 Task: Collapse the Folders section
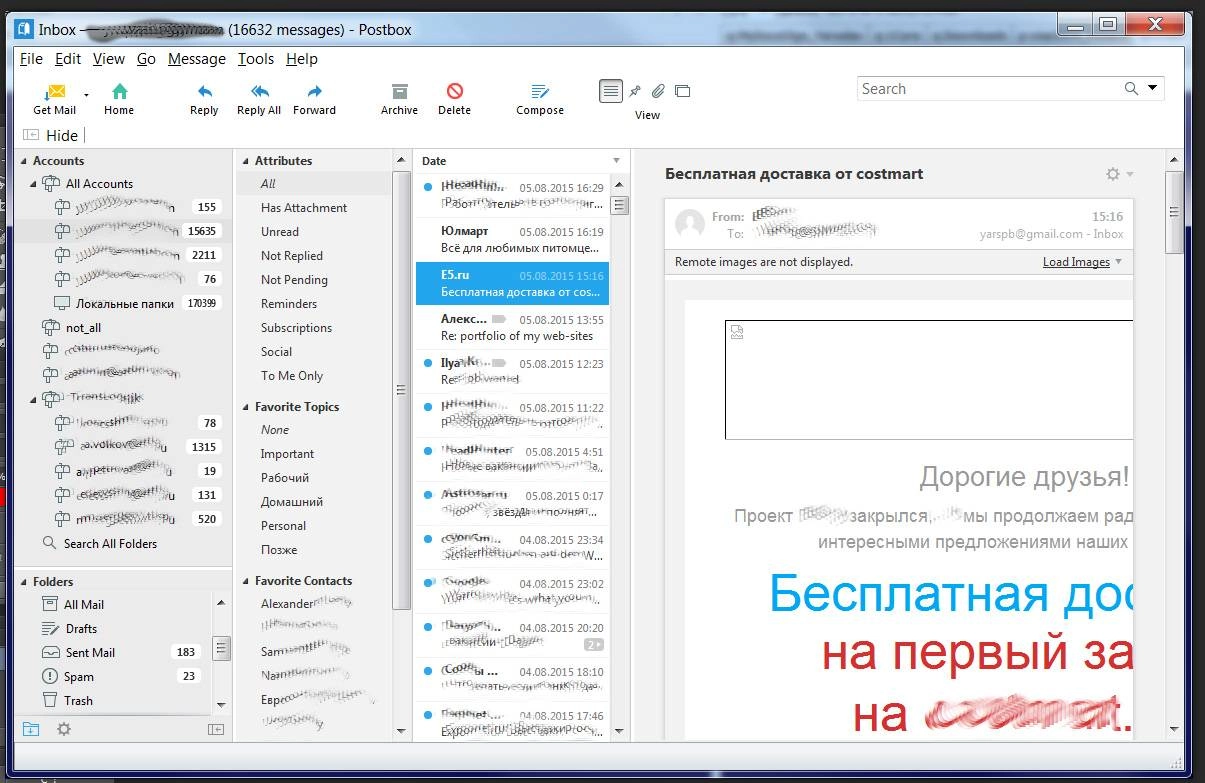click(x=23, y=582)
